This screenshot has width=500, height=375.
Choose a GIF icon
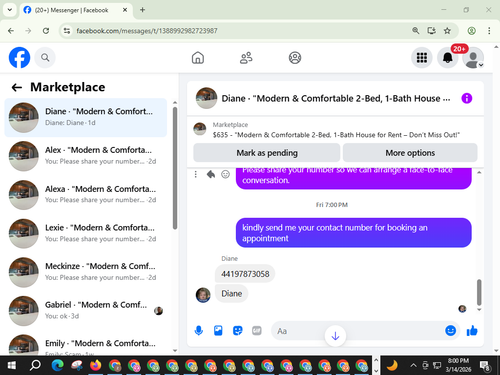(257, 331)
